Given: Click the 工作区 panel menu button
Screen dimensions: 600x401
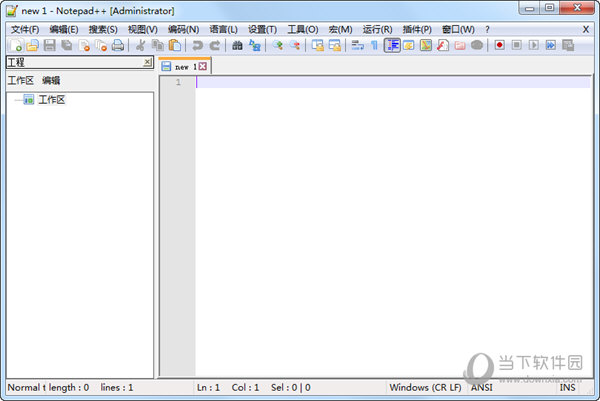Looking at the screenshot, I should [21, 80].
